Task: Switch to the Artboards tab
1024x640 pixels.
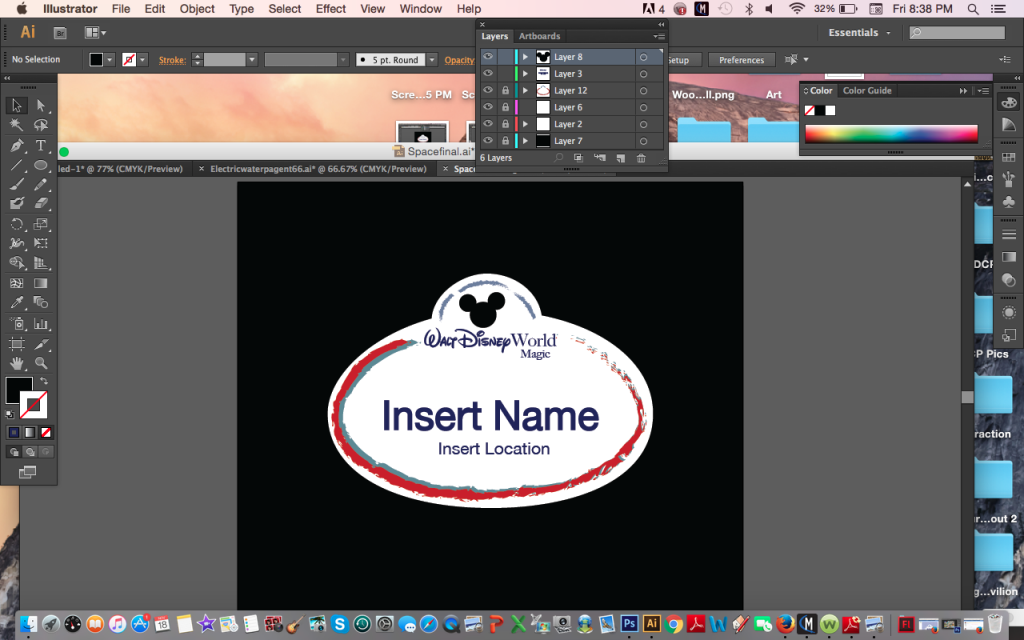Action: click(x=539, y=37)
